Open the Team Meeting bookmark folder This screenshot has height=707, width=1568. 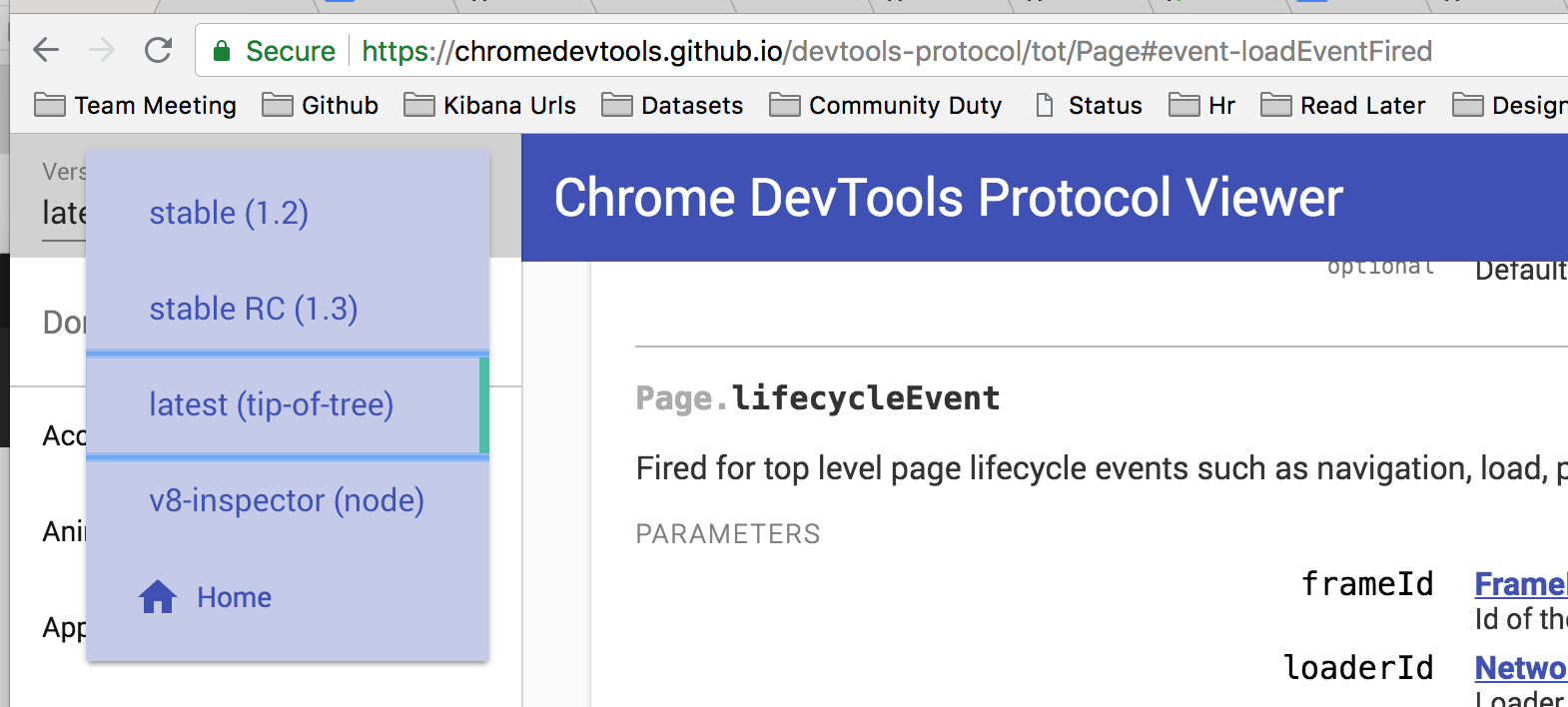(x=135, y=105)
